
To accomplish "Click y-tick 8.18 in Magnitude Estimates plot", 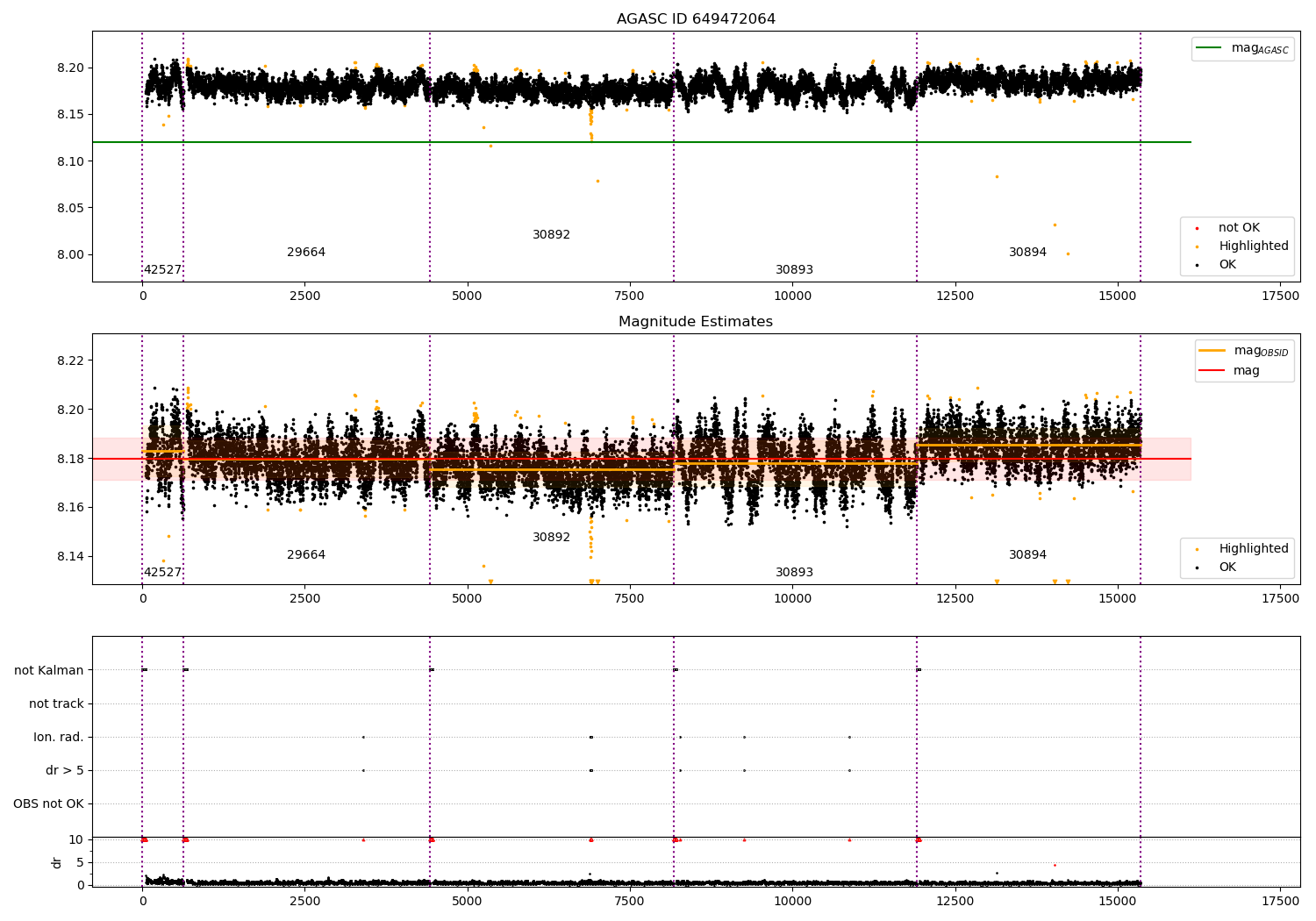I will pyautogui.click(x=71, y=459).
